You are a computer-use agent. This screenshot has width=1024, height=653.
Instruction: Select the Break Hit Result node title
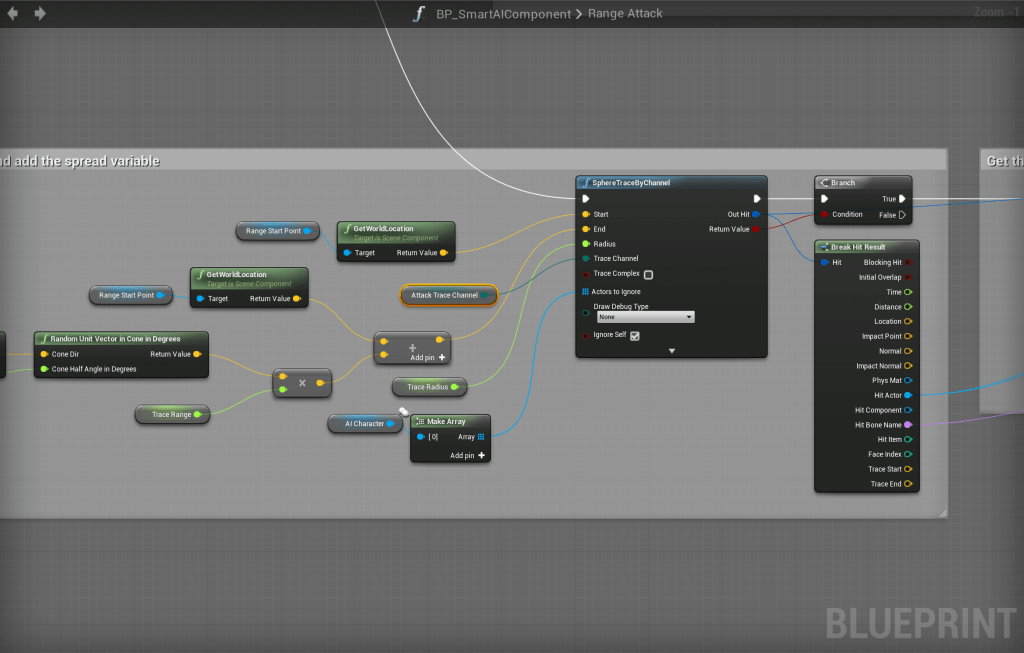858,247
